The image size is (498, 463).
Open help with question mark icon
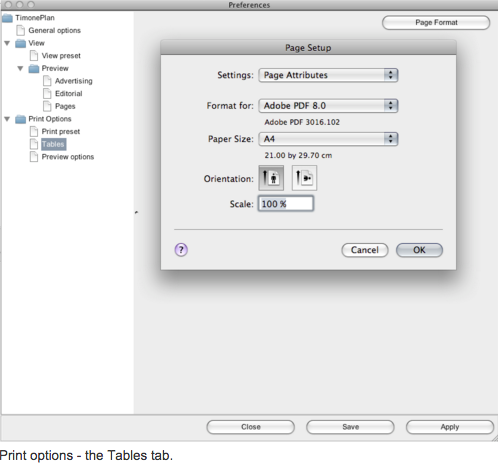coord(181,250)
